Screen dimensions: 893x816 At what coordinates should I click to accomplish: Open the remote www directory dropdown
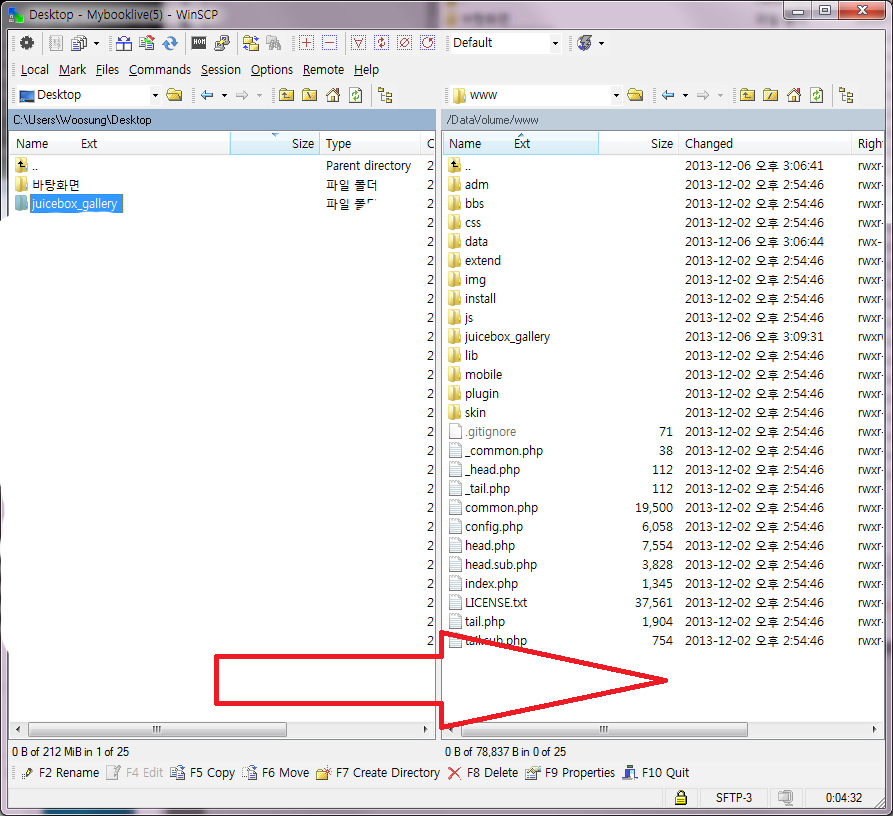point(616,95)
